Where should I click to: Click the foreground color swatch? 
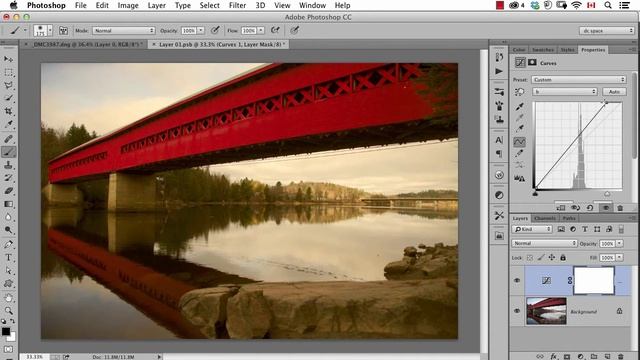(6, 331)
